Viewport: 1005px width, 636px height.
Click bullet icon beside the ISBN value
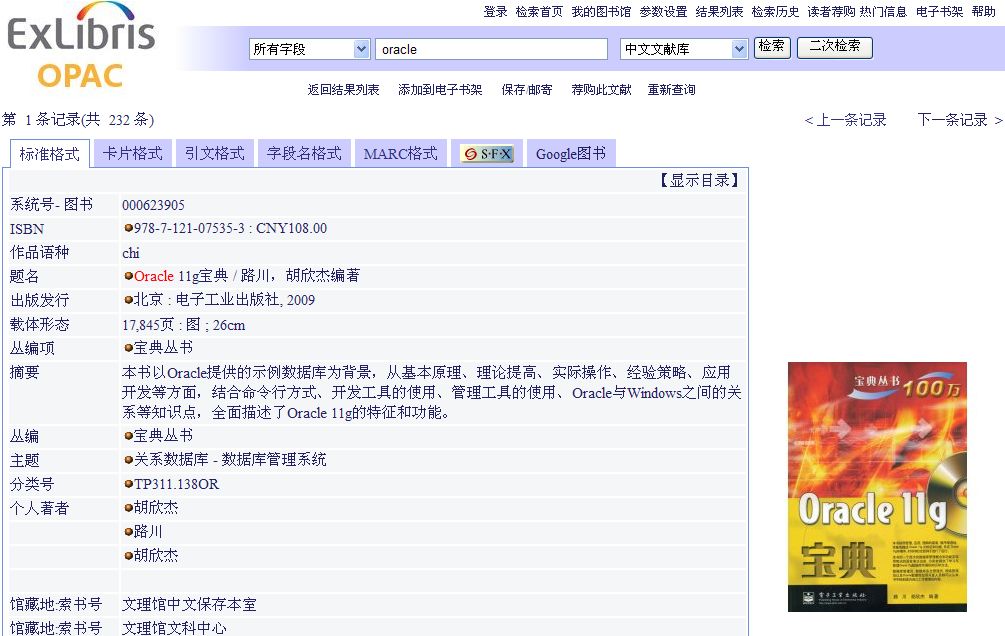tap(128, 228)
